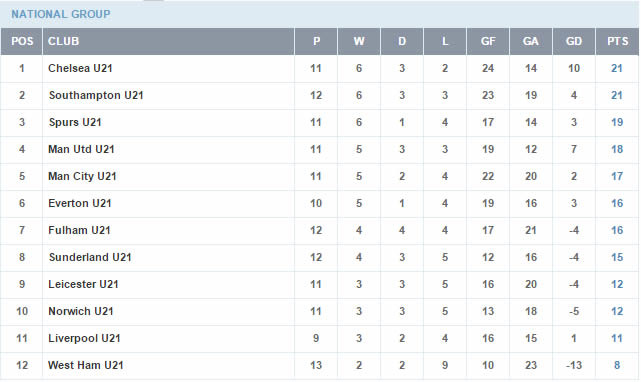
Task: Open West Ham U21 club link
Action: point(85,365)
